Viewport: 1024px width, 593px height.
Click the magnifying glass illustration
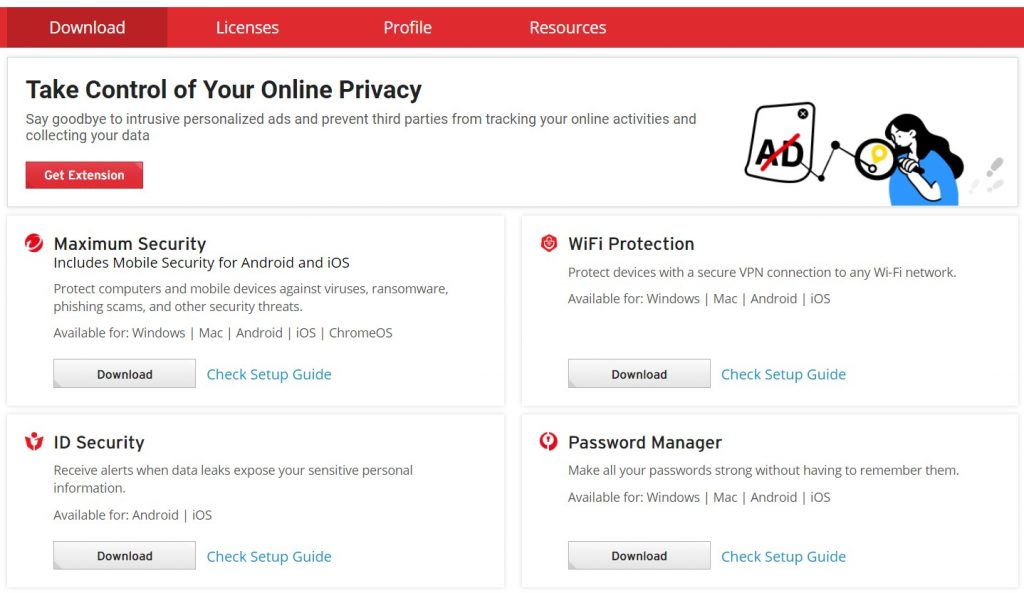point(878,158)
